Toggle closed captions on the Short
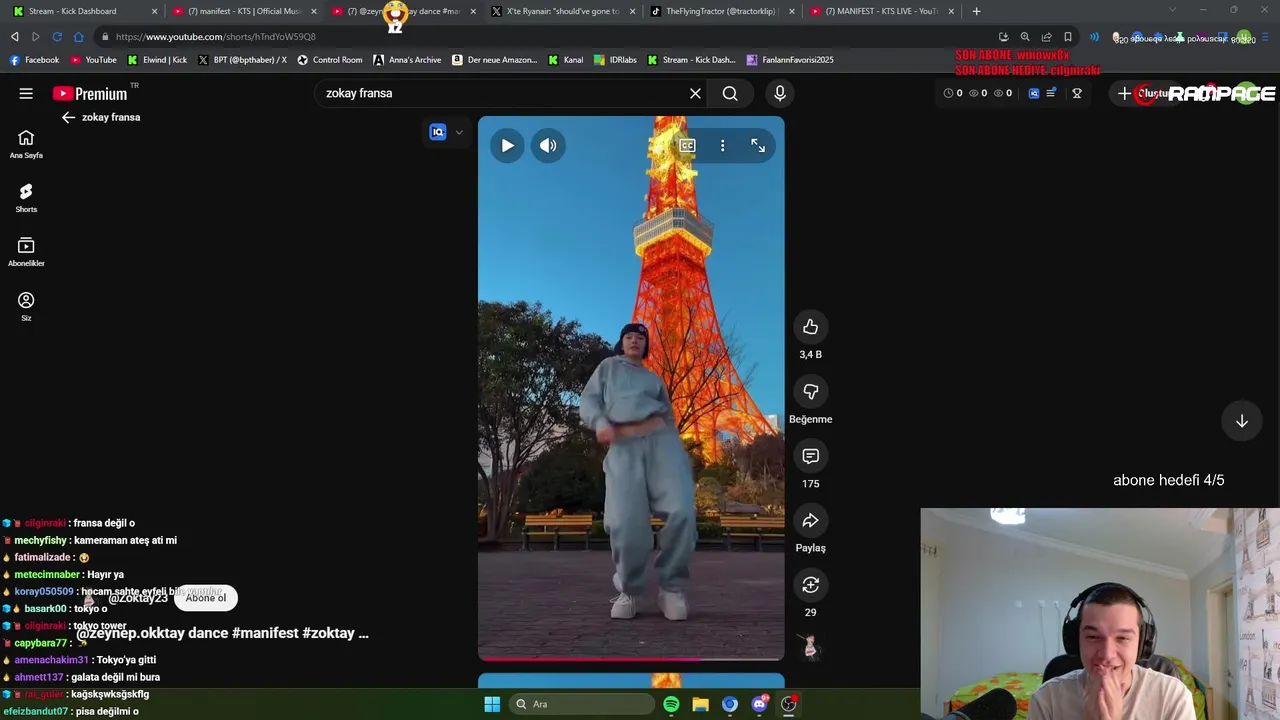The image size is (1280, 720). (687, 145)
